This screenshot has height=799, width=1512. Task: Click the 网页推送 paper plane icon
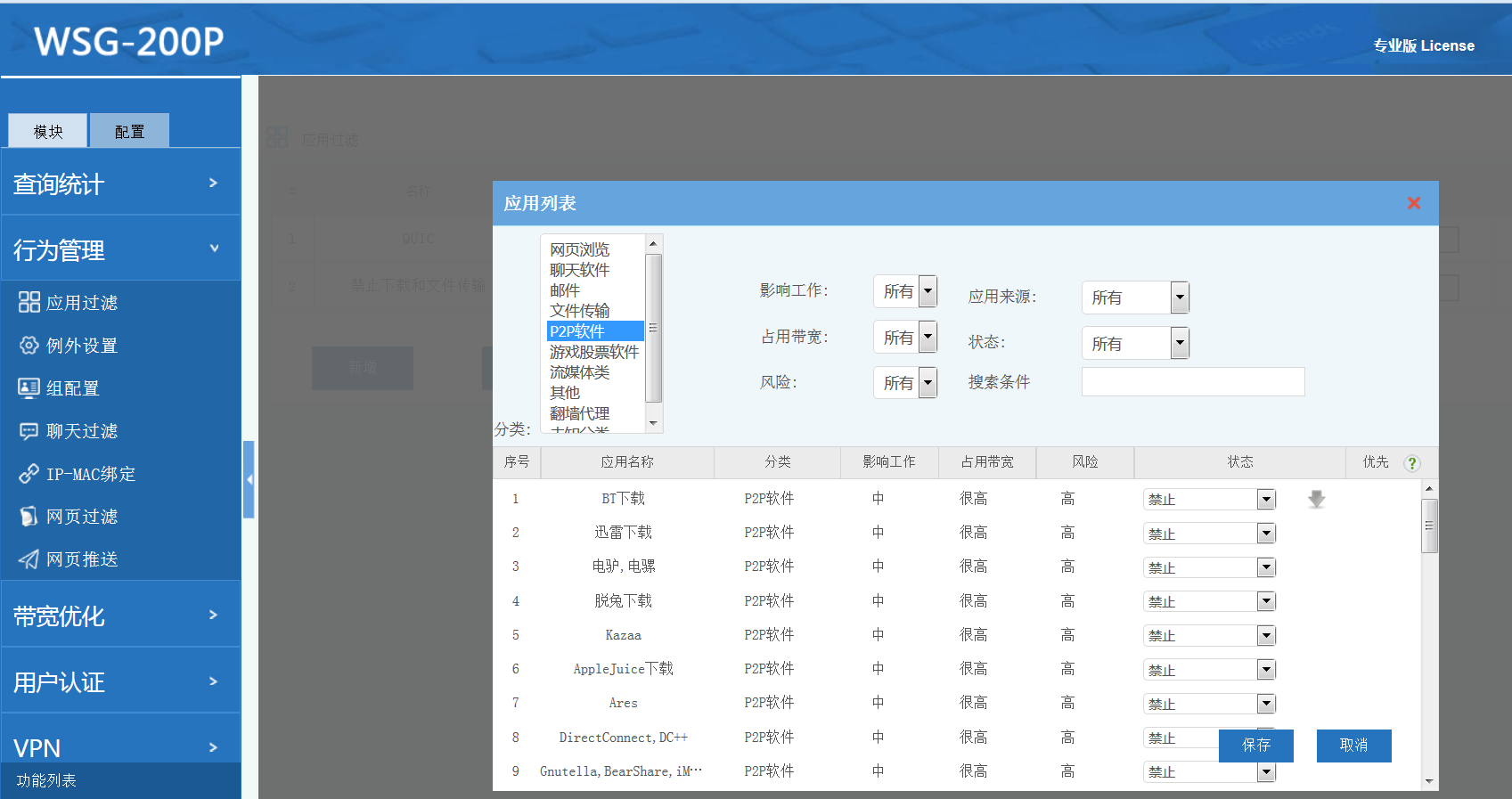click(x=29, y=558)
